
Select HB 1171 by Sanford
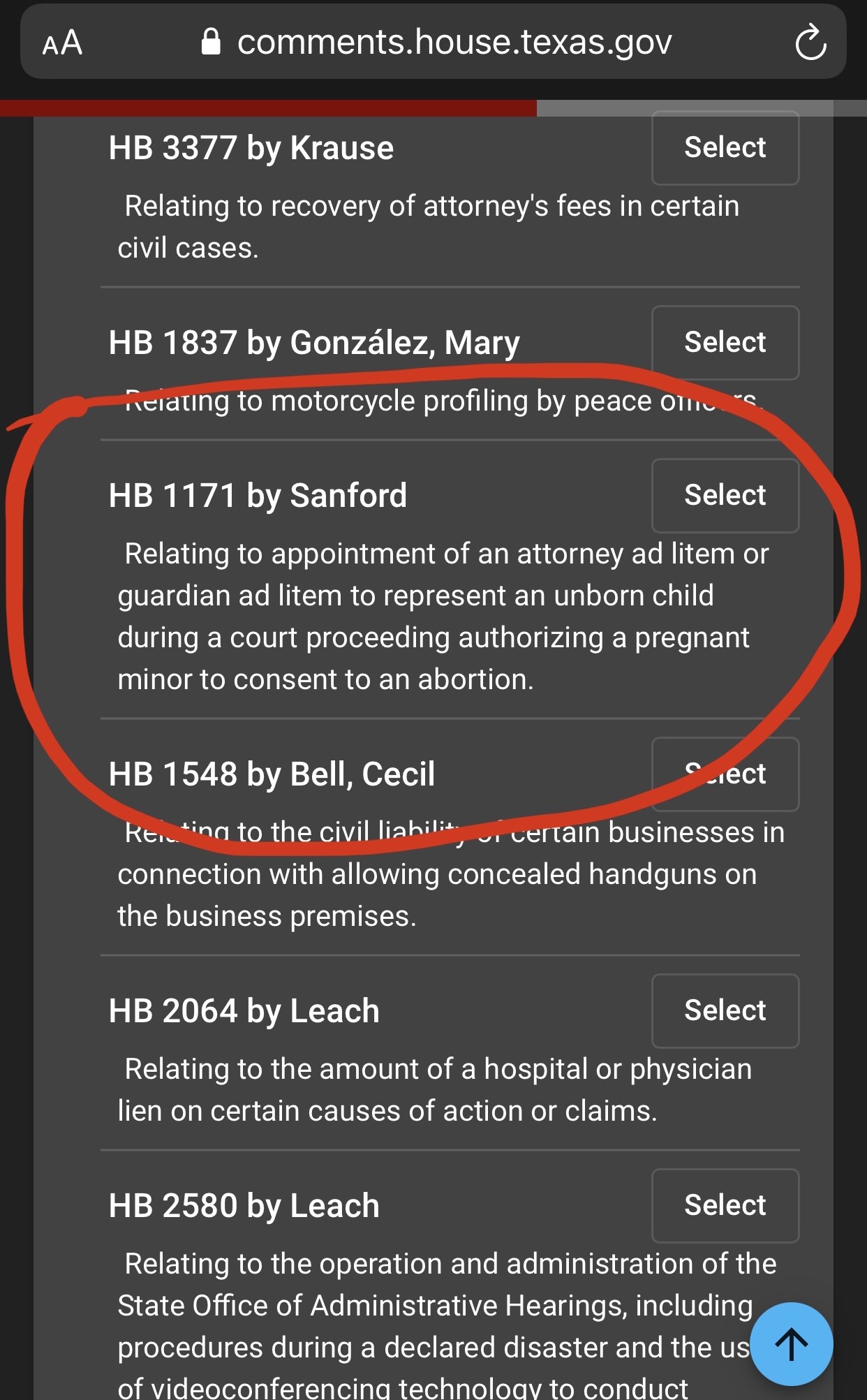pos(725,495)
